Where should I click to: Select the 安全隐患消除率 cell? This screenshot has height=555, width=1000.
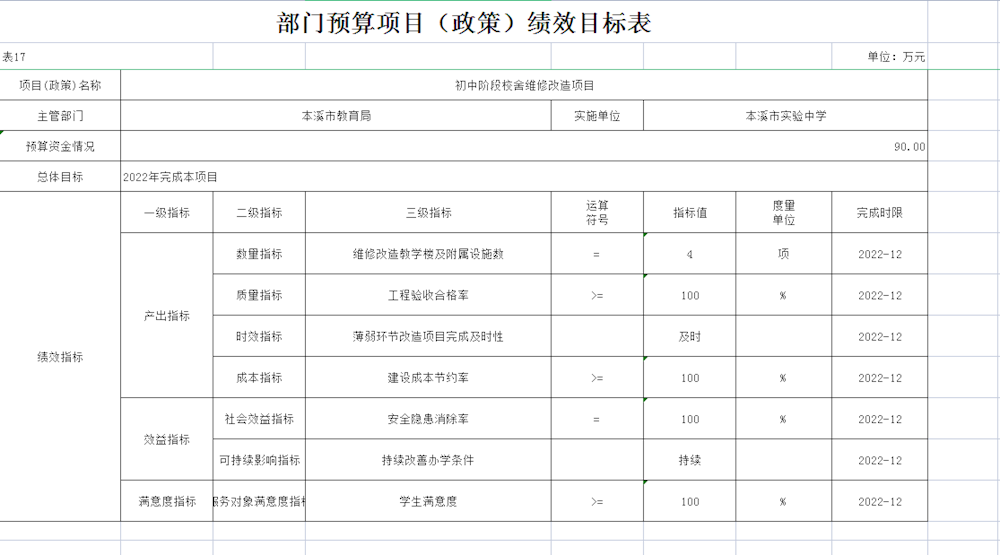[428, 418]
